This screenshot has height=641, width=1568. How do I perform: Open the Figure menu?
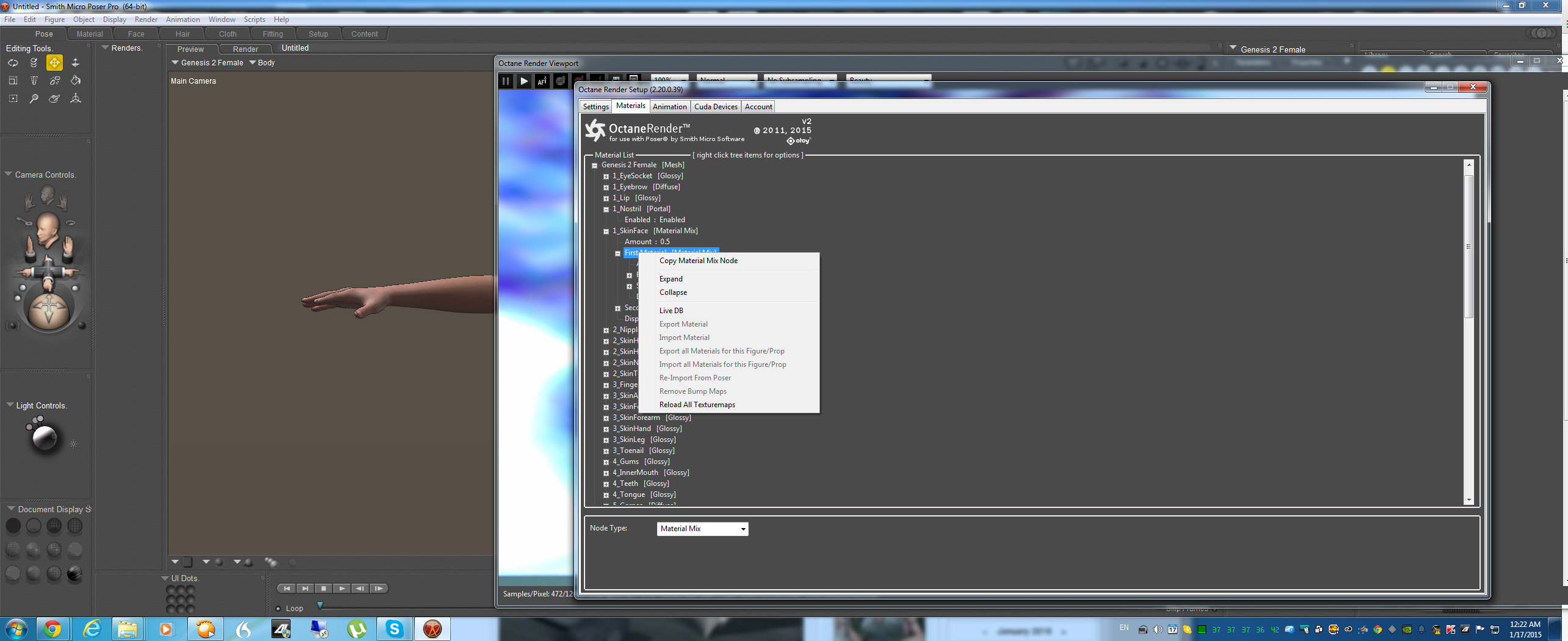pyautogui.click(x=54, y=20)
